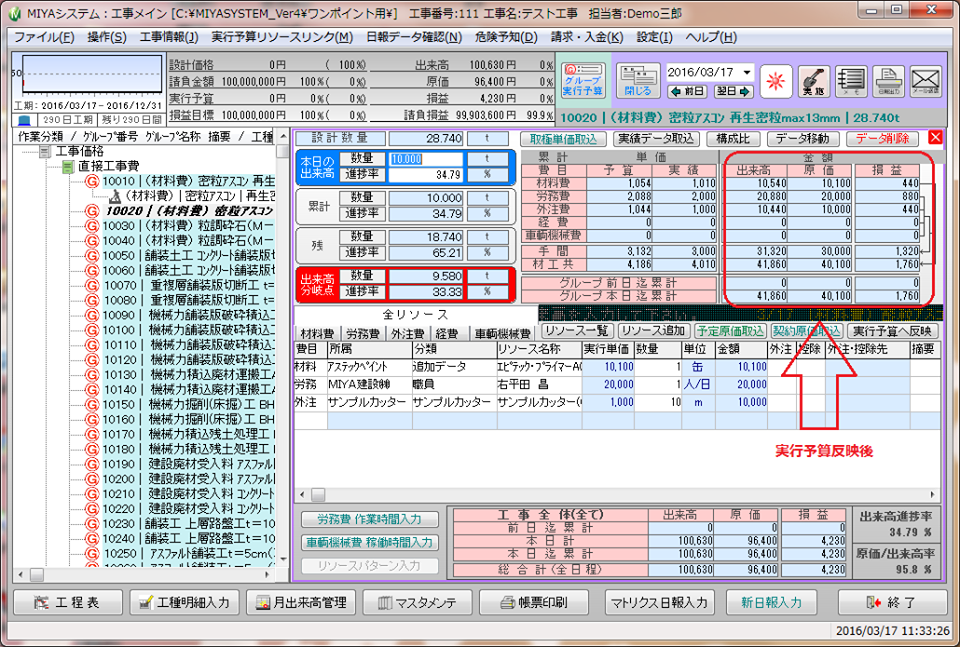Click the 終了 exit button

891,603
